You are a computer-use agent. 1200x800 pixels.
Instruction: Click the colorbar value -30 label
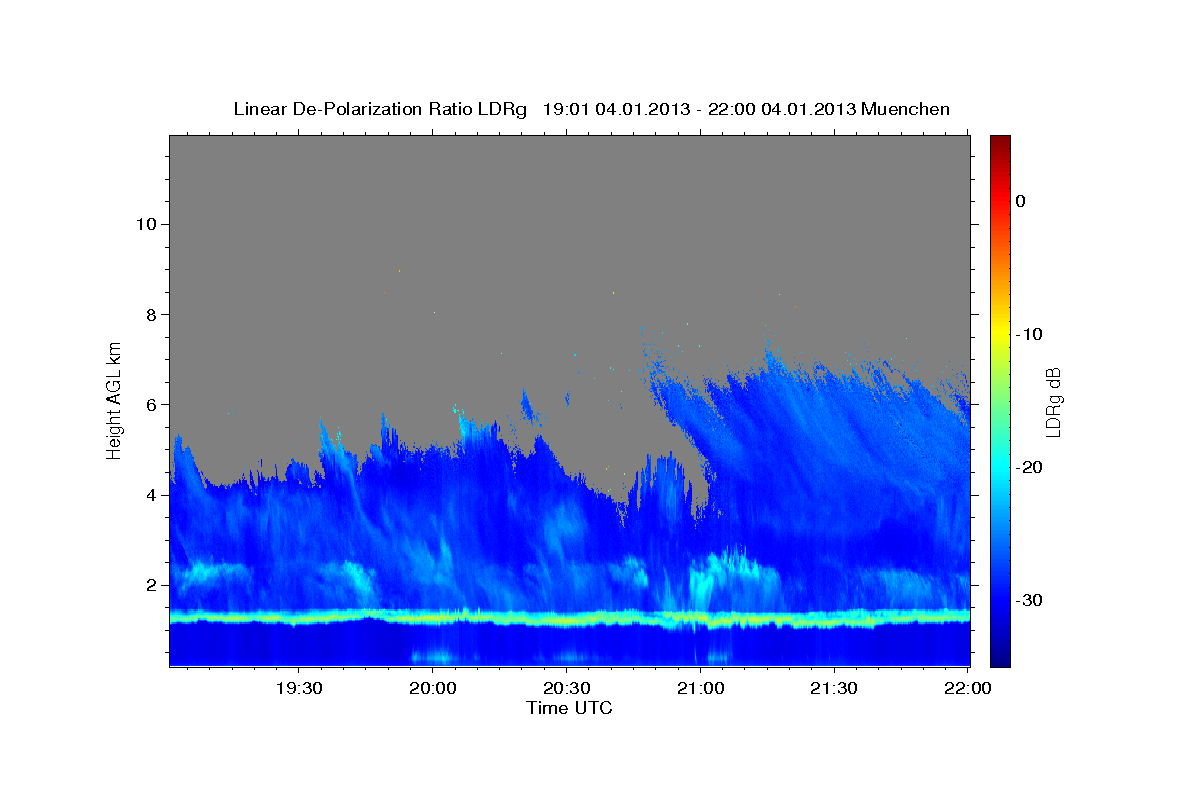click(x=1029, y=600)
